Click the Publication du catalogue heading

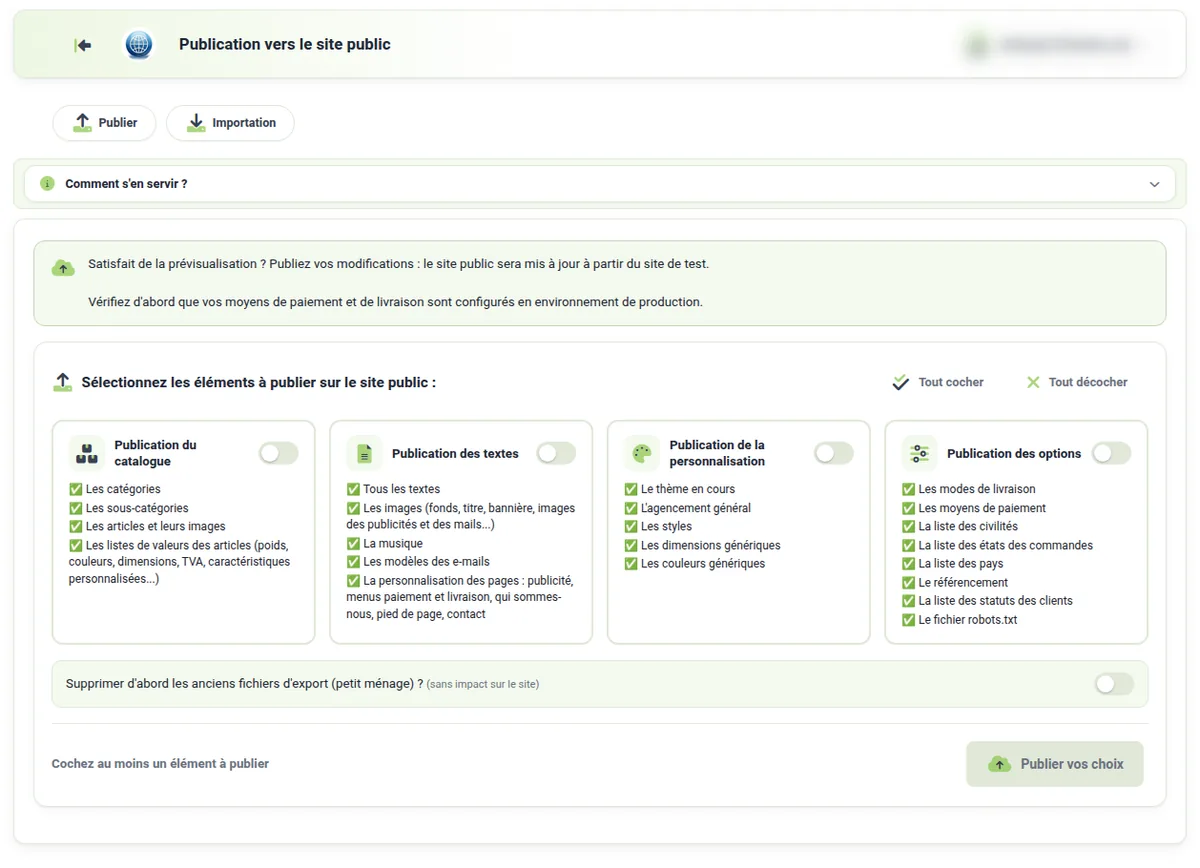pyautogui.click(x=155, y=453)
